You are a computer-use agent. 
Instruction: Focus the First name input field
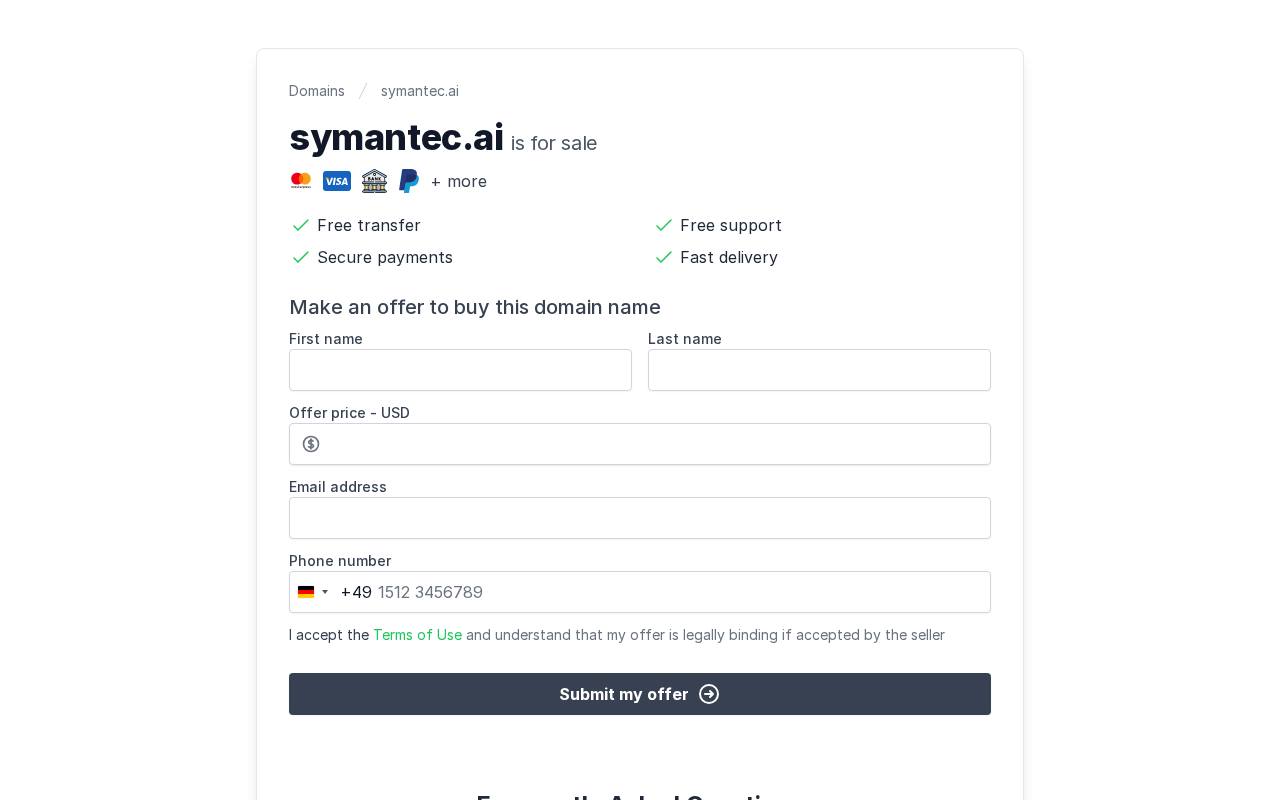pos(460,370)
